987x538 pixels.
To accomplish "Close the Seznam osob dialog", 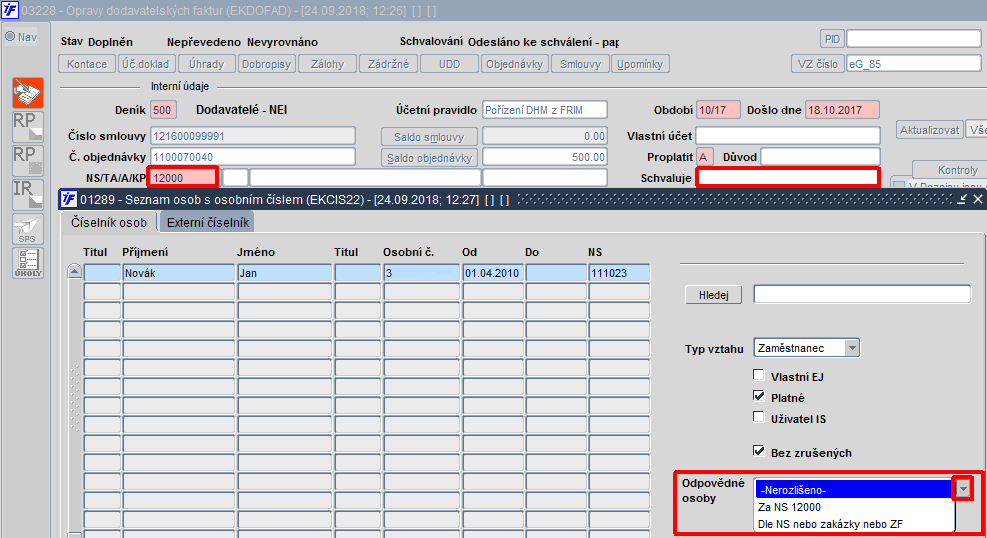I will click(x=978, y=199).
